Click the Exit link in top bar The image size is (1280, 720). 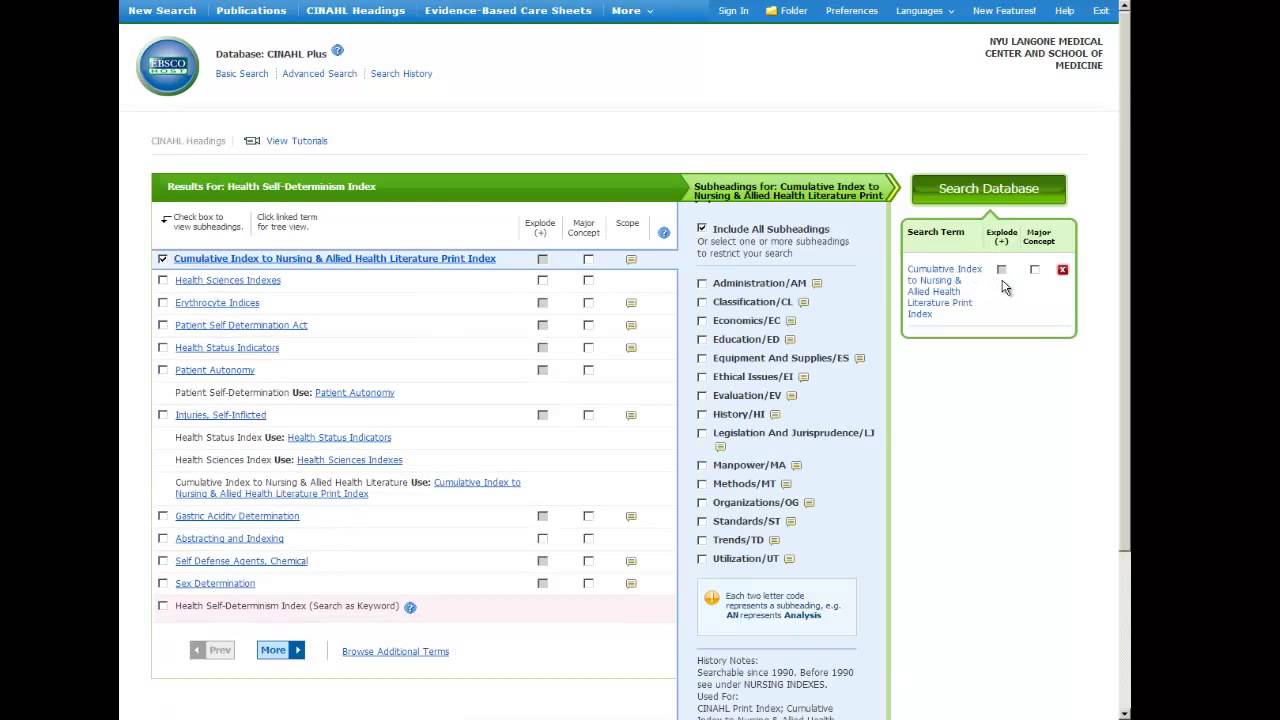(x=1100, y=11)
